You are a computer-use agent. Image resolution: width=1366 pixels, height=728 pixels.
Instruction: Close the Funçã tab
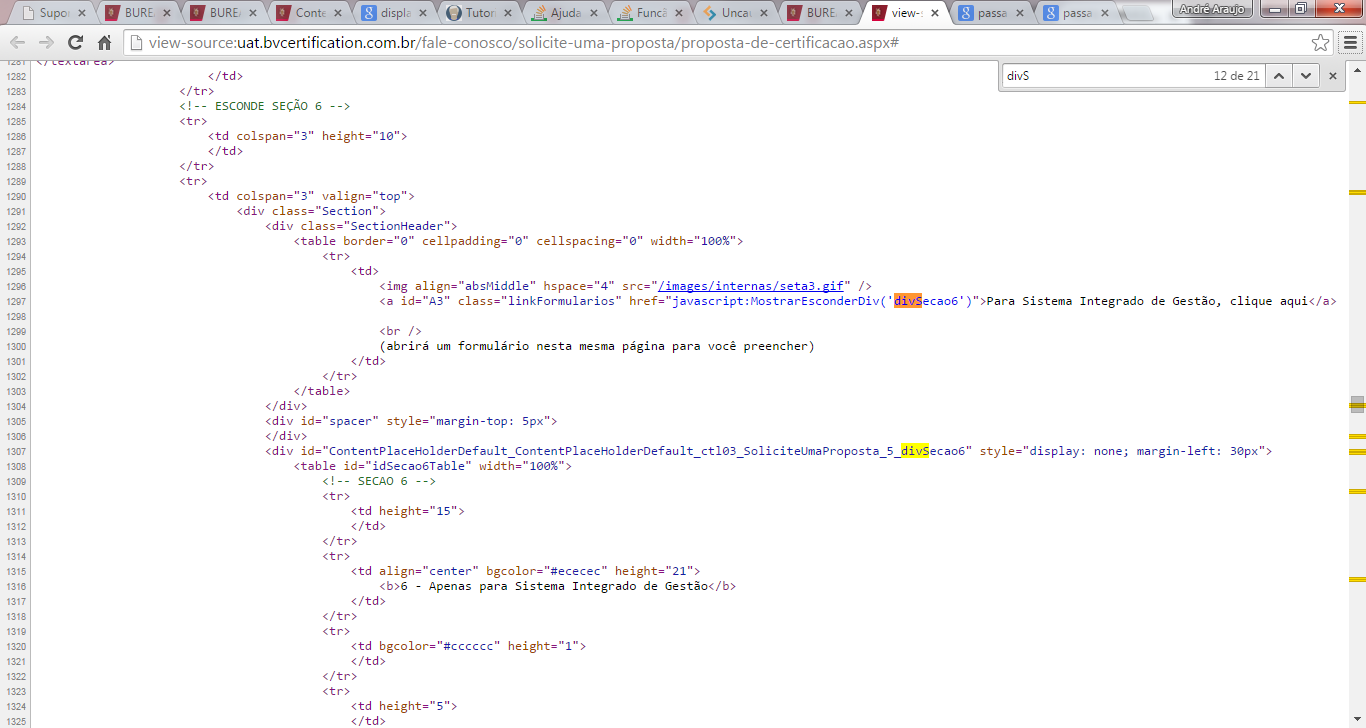click(679, 14)
